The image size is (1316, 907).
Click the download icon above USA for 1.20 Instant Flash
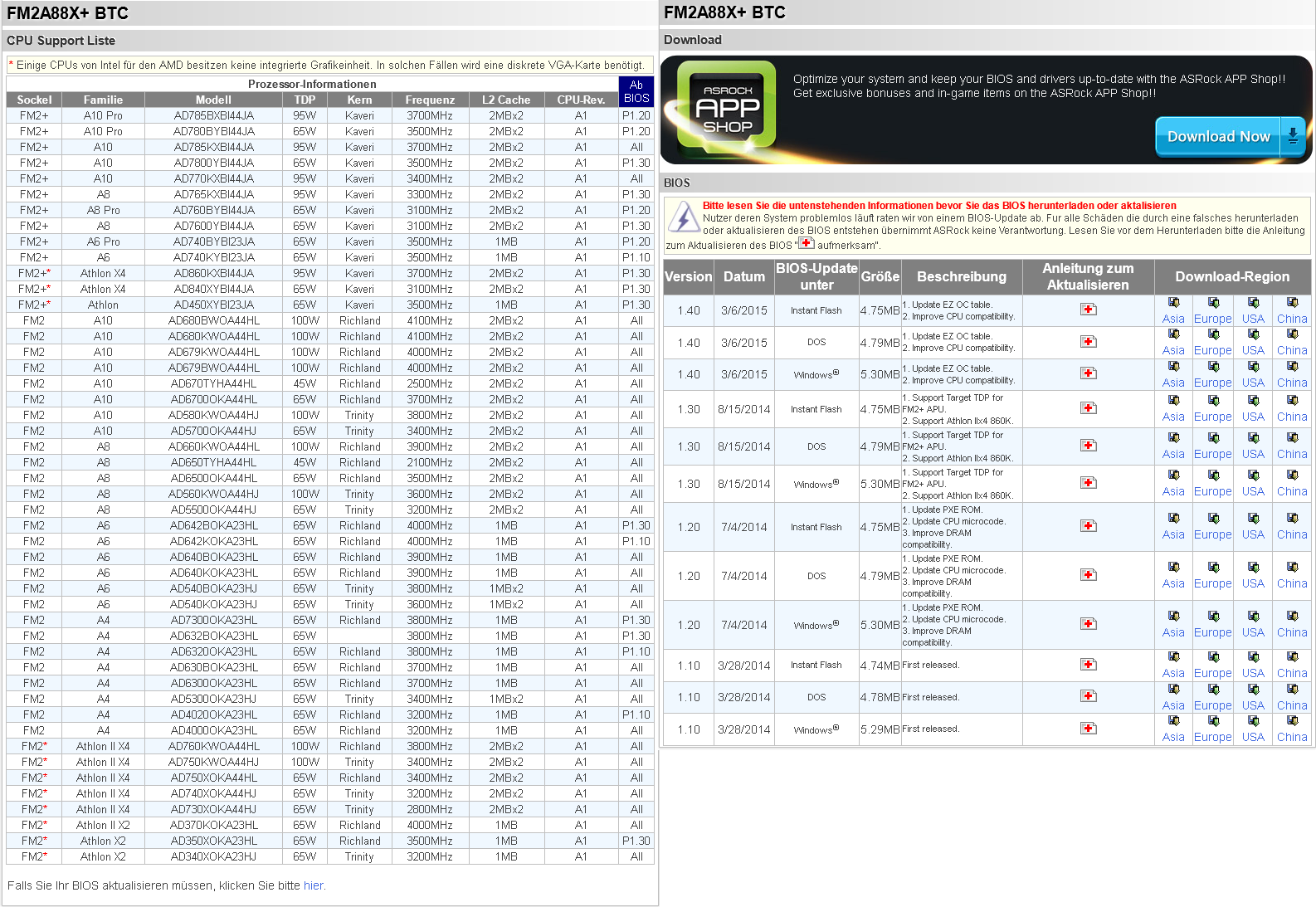[1254, 519]
